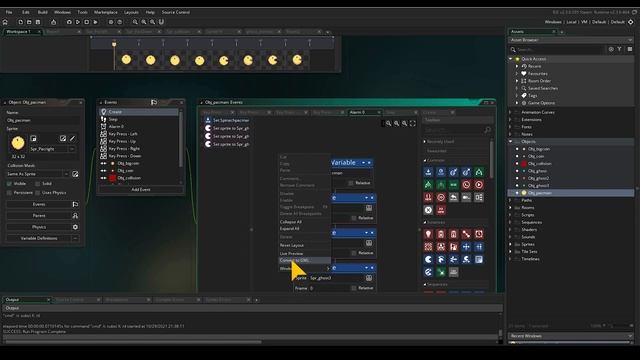Click the Physics button

(39, 227)
